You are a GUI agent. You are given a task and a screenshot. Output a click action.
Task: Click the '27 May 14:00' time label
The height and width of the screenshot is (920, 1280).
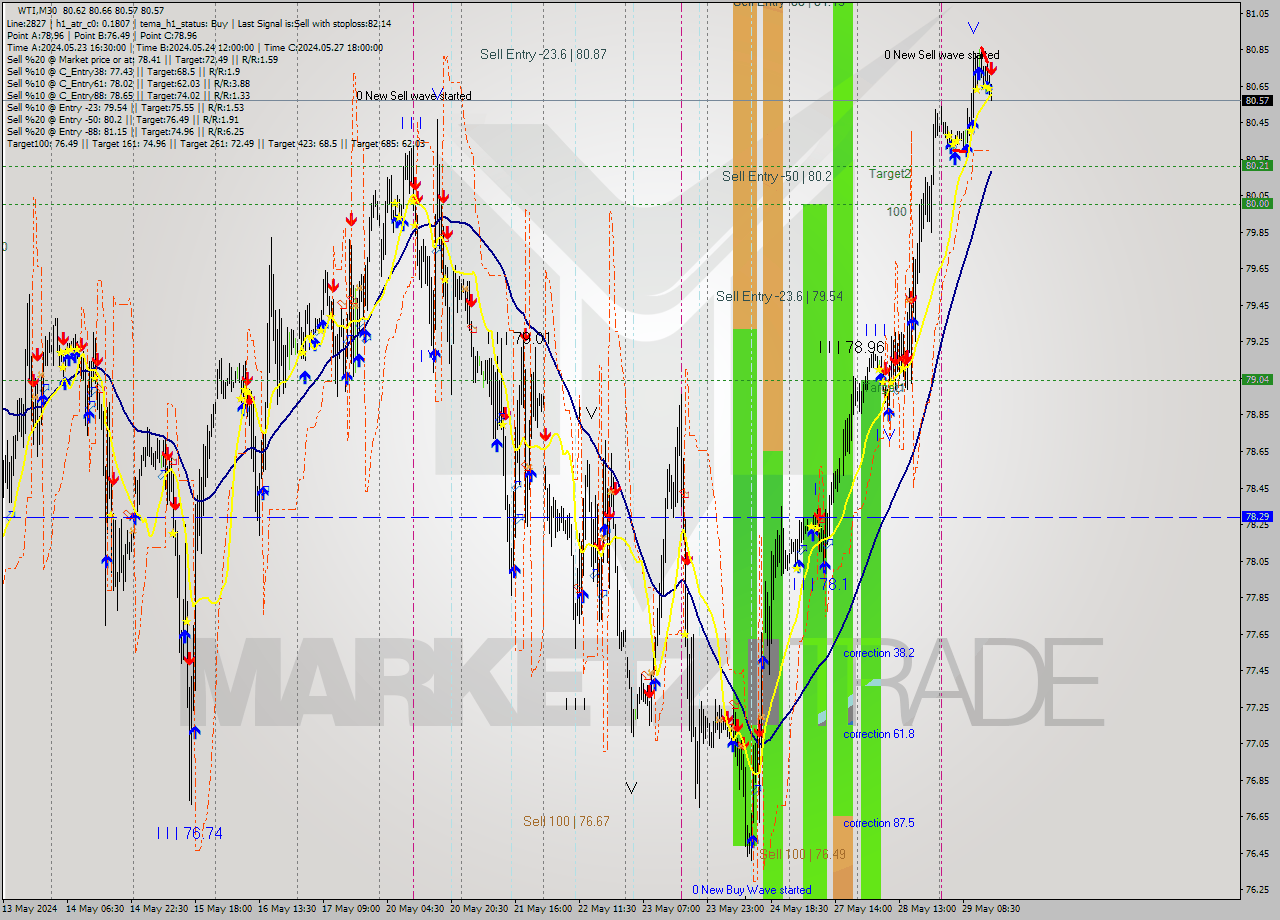pos(862,909)
